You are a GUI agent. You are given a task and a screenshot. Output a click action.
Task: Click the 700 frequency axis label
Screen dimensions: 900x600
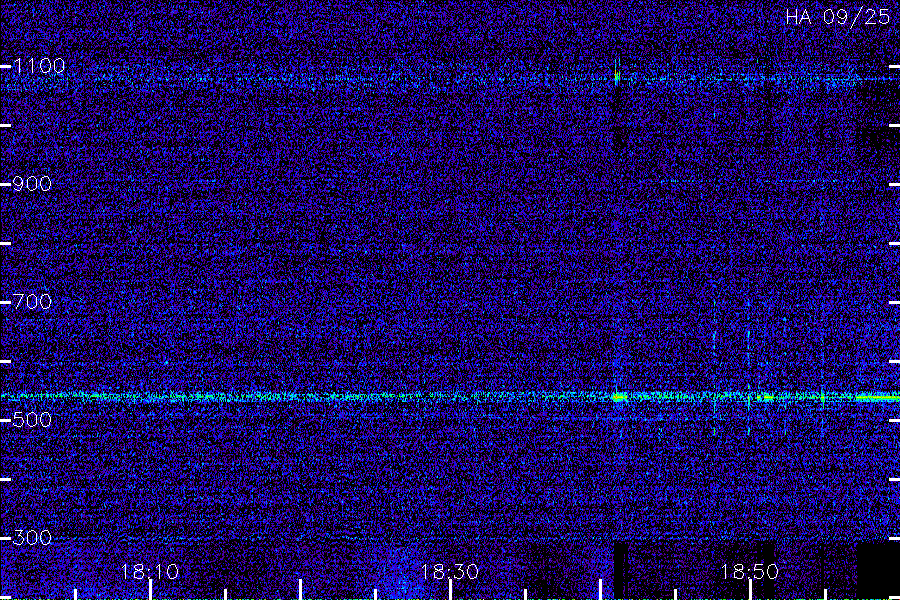tap(32, 302)
